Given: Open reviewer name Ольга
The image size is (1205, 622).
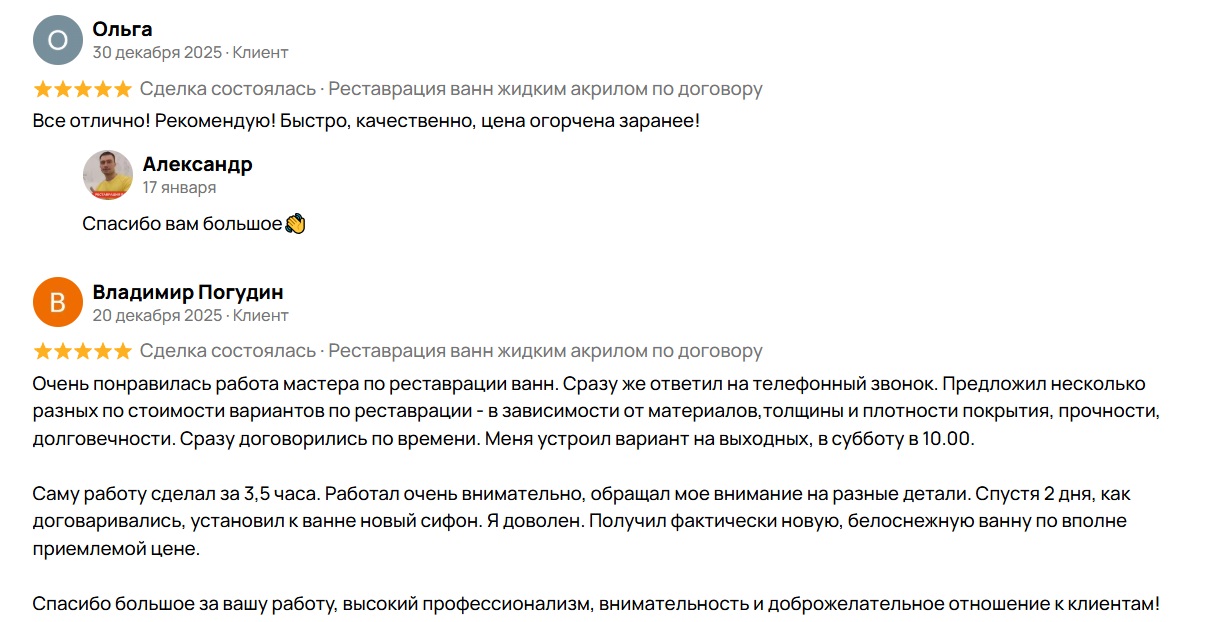Looking at the screenshot, I should pos(122,29).
